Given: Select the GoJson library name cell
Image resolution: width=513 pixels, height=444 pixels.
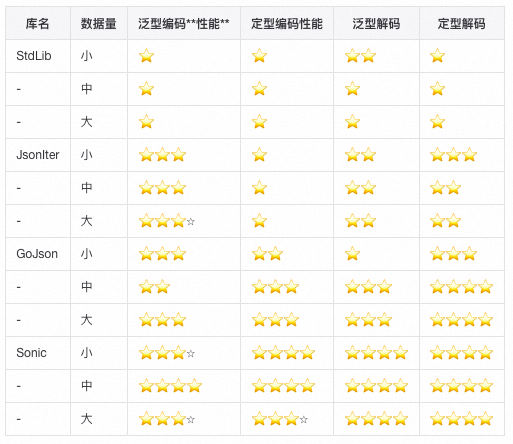Looking at the screenshot, I should (37, 254).
